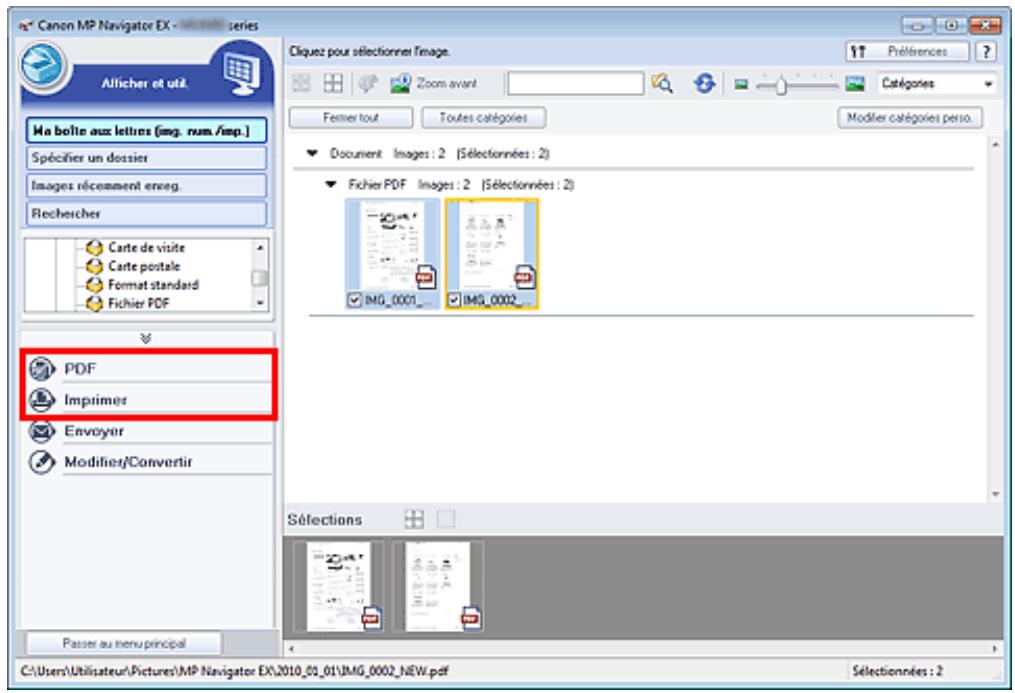Screen dimensions: 1015x693
Task: Click the small thumbnail size icon
Action: [741, 84]
